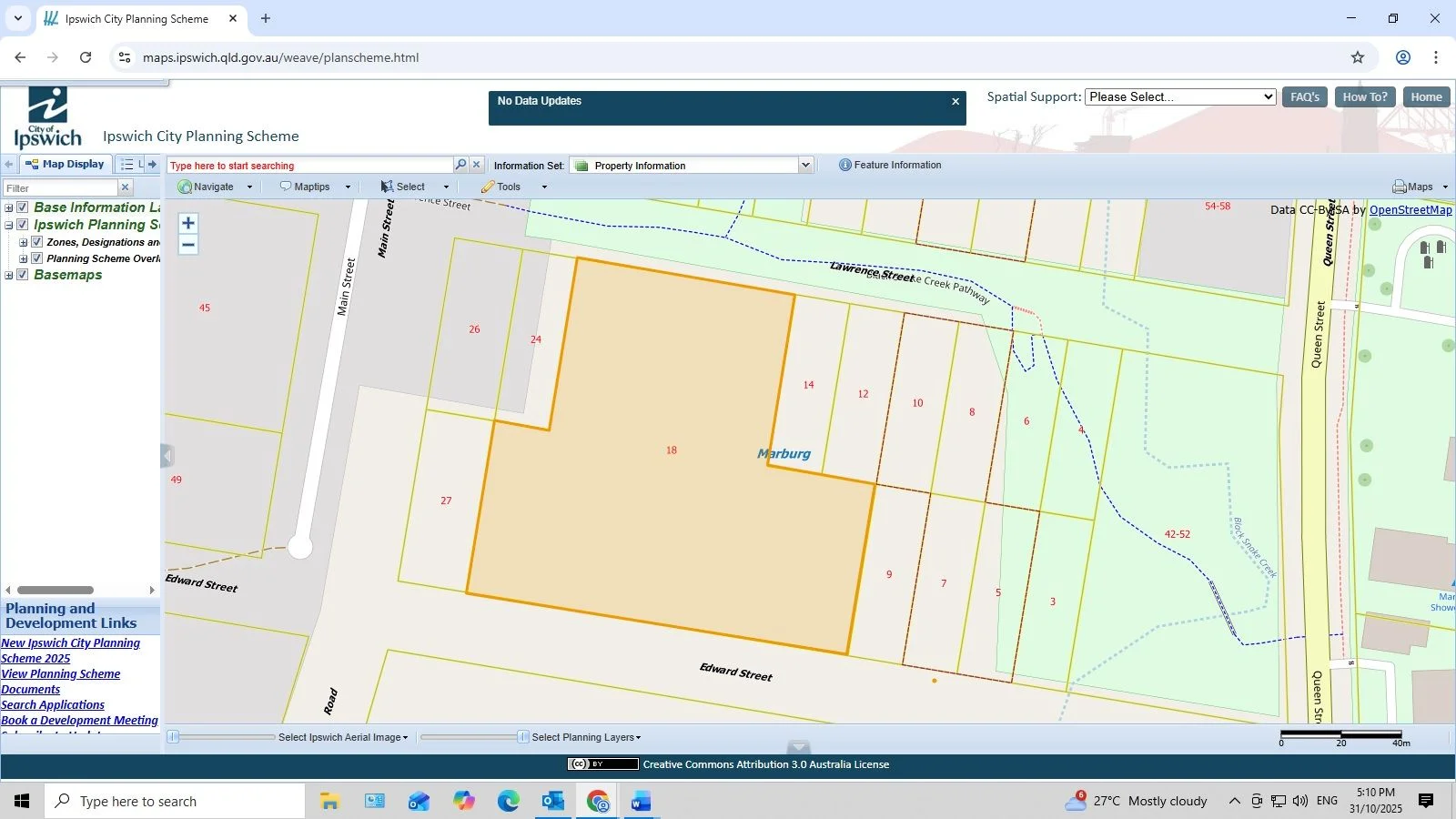This screenshot has height=819, width=1456.
Task: Toggle the Basemaps layer checkbox
Action: point(22,274)
